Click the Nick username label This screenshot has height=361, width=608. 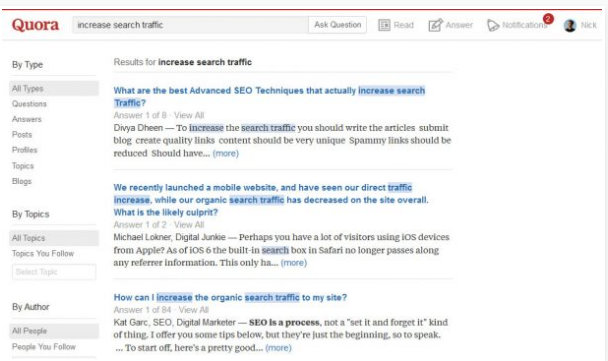pyautogui.click(x=588, y=25)
